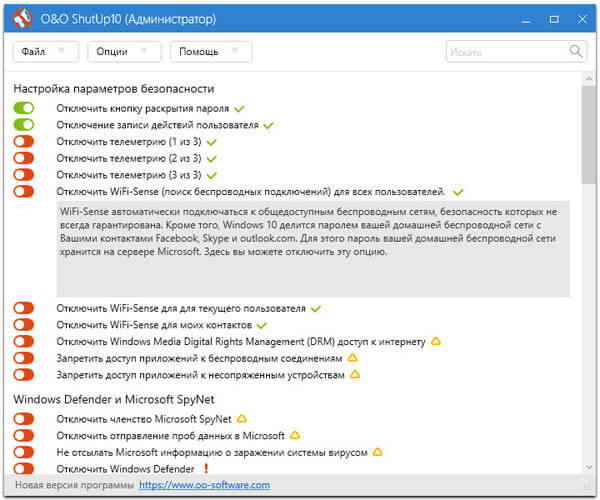
Task: Enable telemetry (2 из 3) switch
Action: [x=24, y=158]
